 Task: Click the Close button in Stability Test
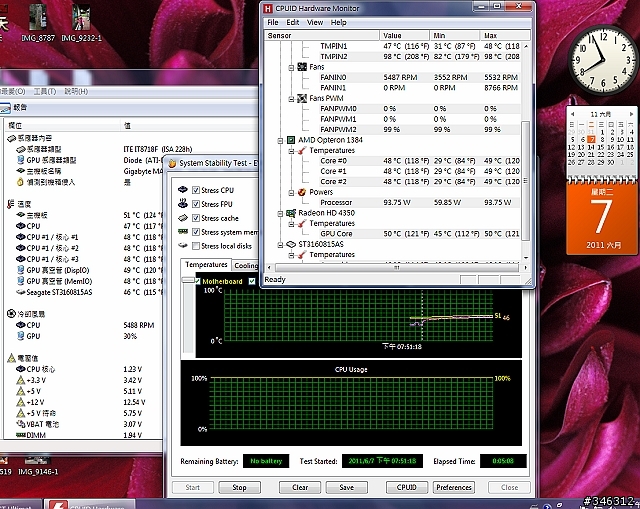509,487
